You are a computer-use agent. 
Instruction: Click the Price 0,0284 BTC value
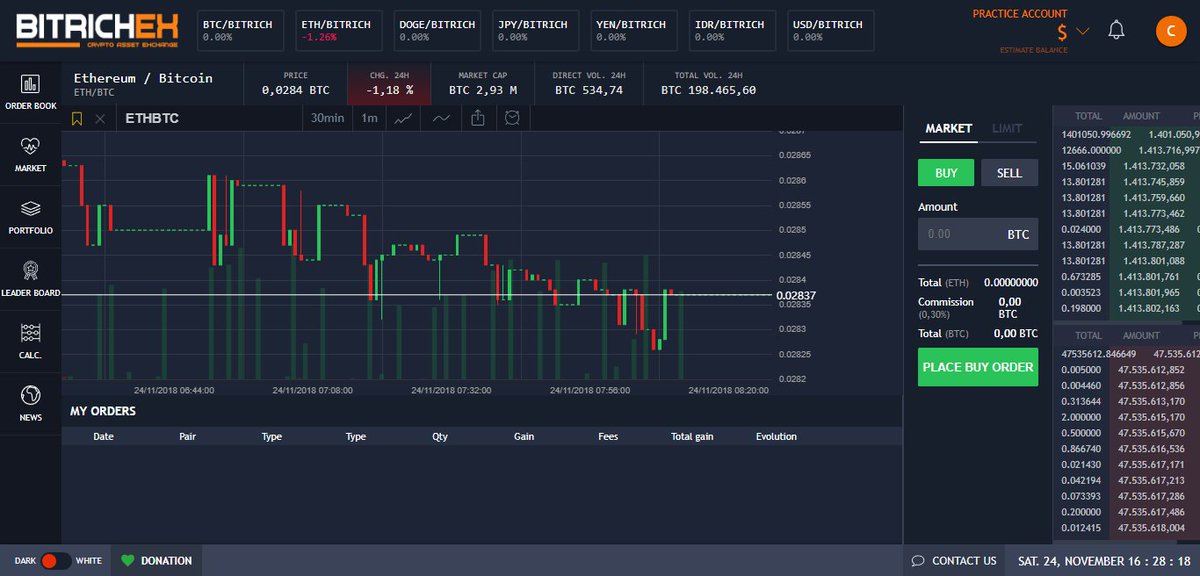tap(295, 90)
